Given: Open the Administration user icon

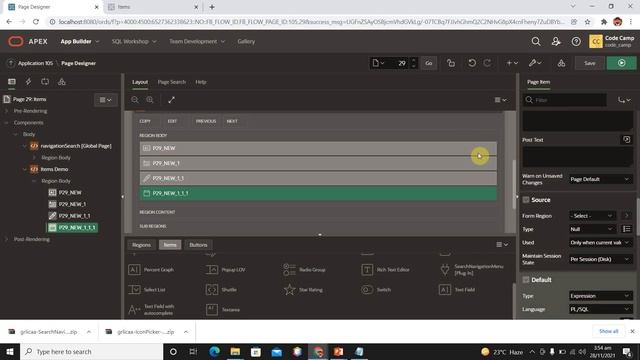Looking at the screenshot, I should tap(556, 41).
